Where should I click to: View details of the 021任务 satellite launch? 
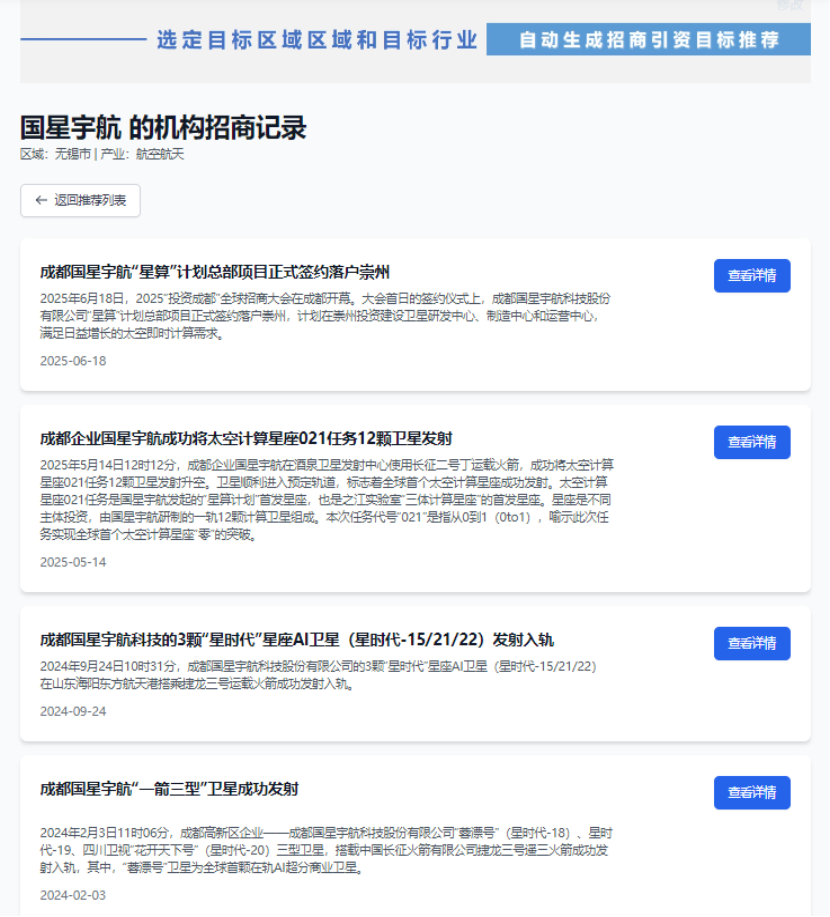[x=751, y=442]
